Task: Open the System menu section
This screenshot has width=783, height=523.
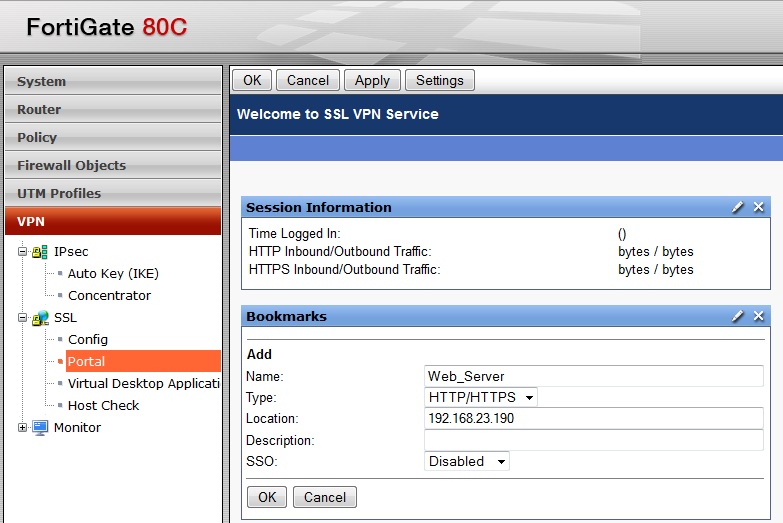Action: pos(112,82)
